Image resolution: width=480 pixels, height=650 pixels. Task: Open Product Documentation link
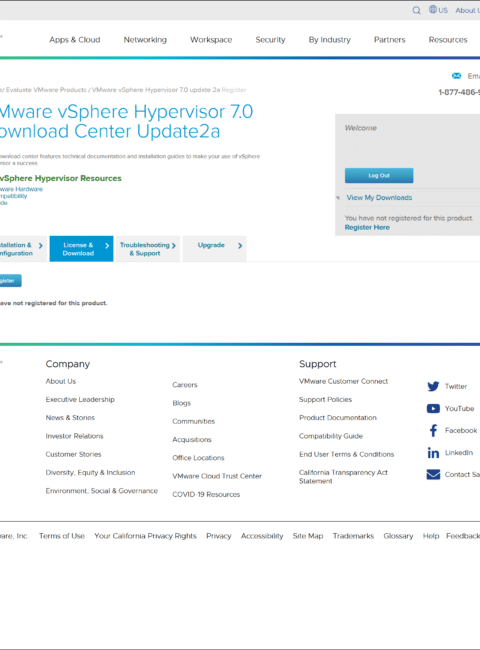pyautogui.click(x=338, y=417)
